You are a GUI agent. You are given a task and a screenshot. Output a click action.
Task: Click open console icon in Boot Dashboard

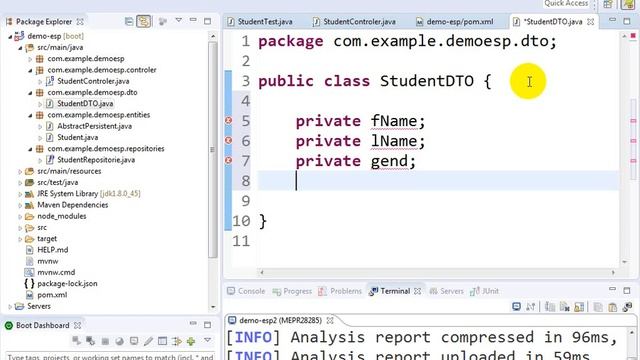click(x=133, y=341)
